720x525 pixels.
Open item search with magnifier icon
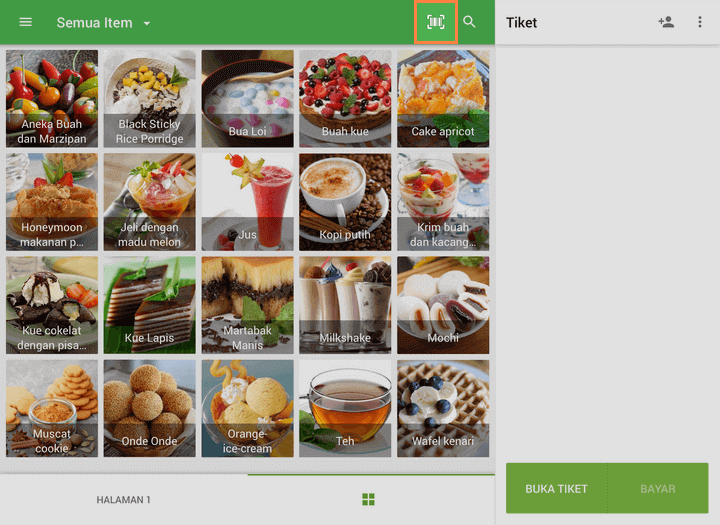(469, 22)
